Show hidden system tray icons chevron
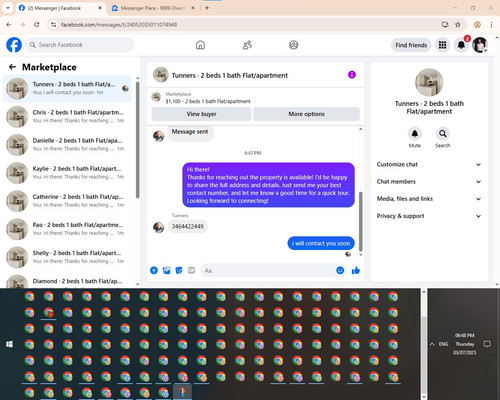Viewport: 500px width, 400px height. tap(432, 344)
